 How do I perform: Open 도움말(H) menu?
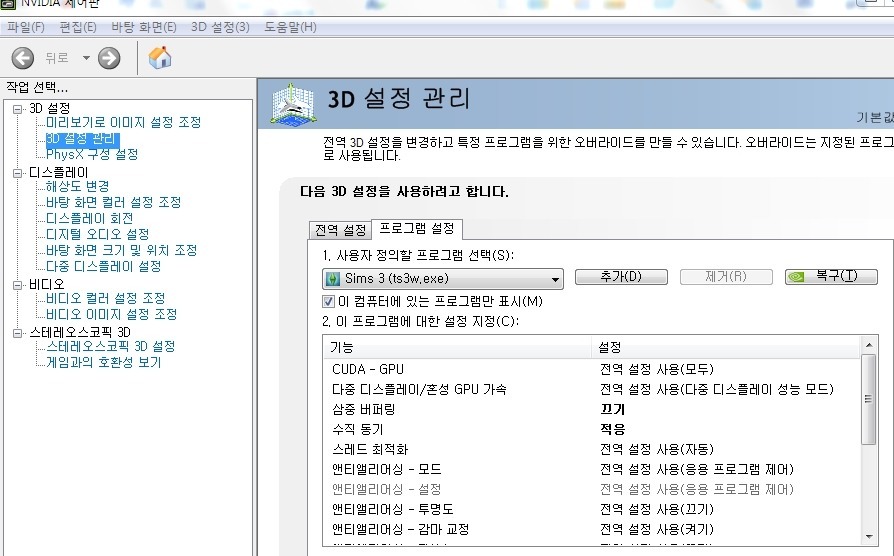(x=290, y=27)
